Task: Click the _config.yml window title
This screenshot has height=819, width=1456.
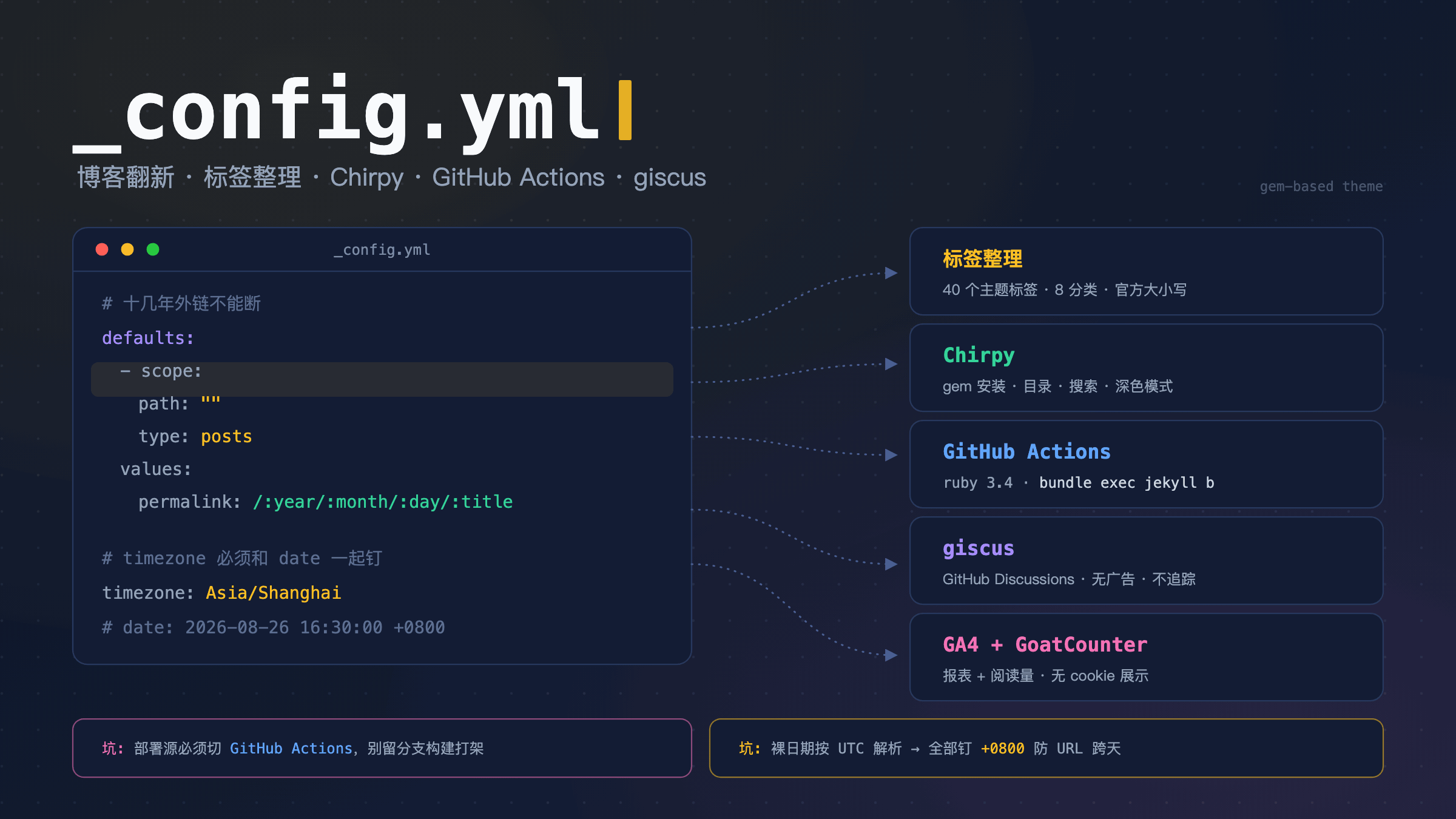Action: (382, 250)
